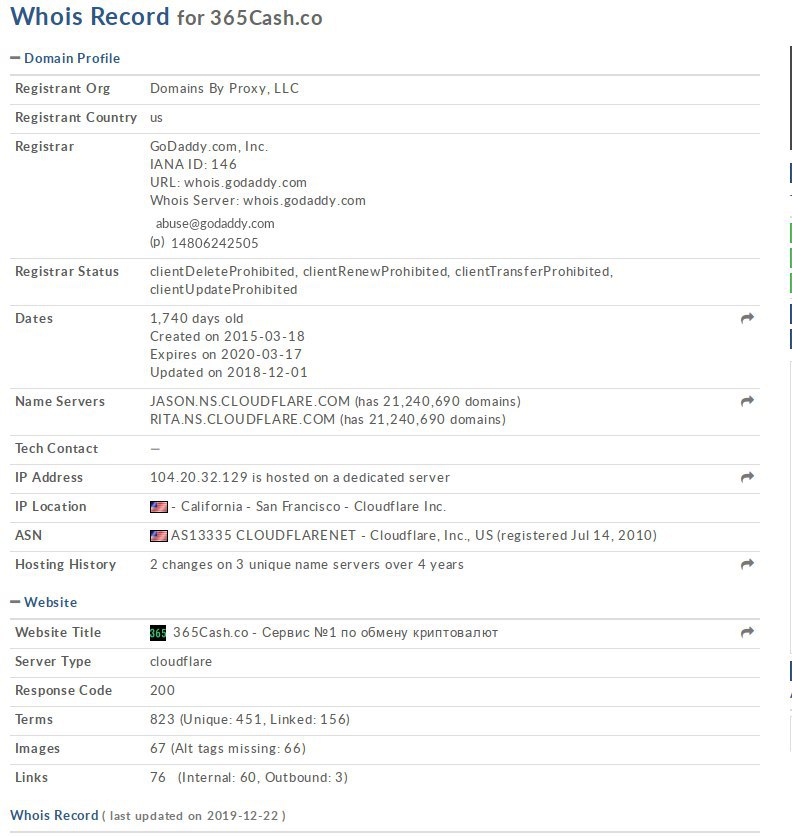Click the share arrow in the Website Title row
The image size is (792, 837).
coord(747,632)
